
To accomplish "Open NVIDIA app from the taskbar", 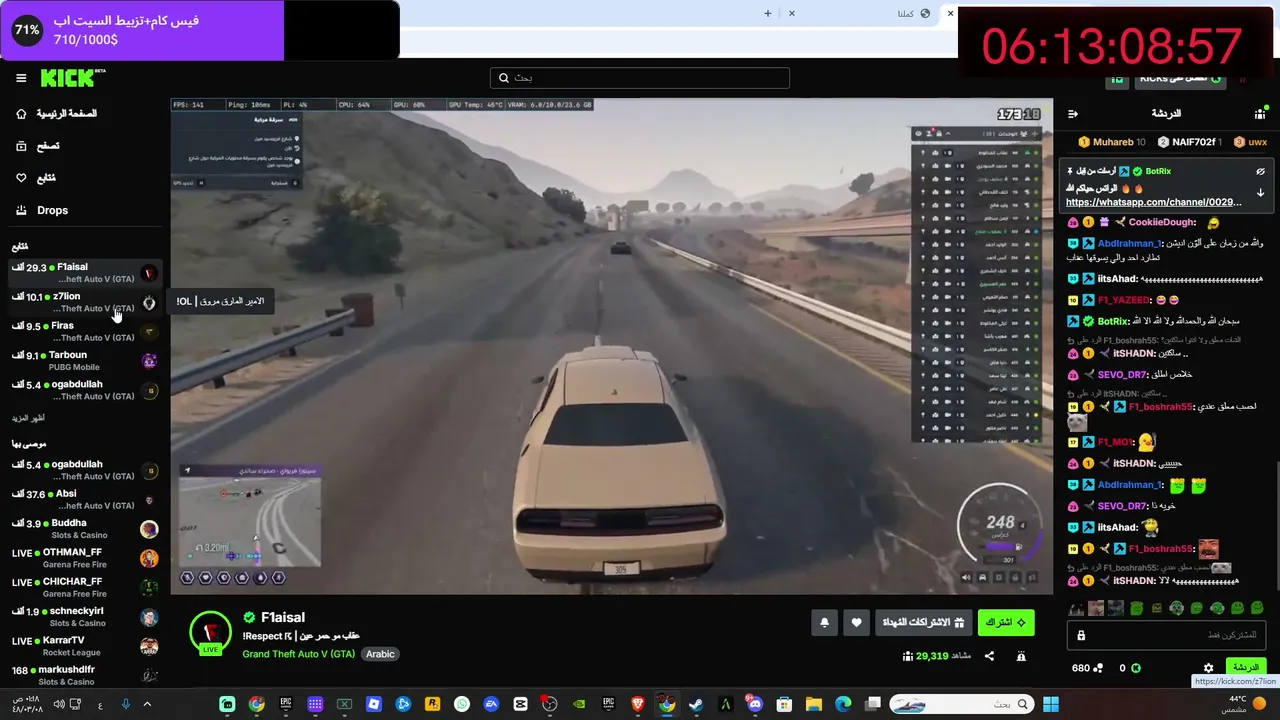I will [x=579, y=704].
